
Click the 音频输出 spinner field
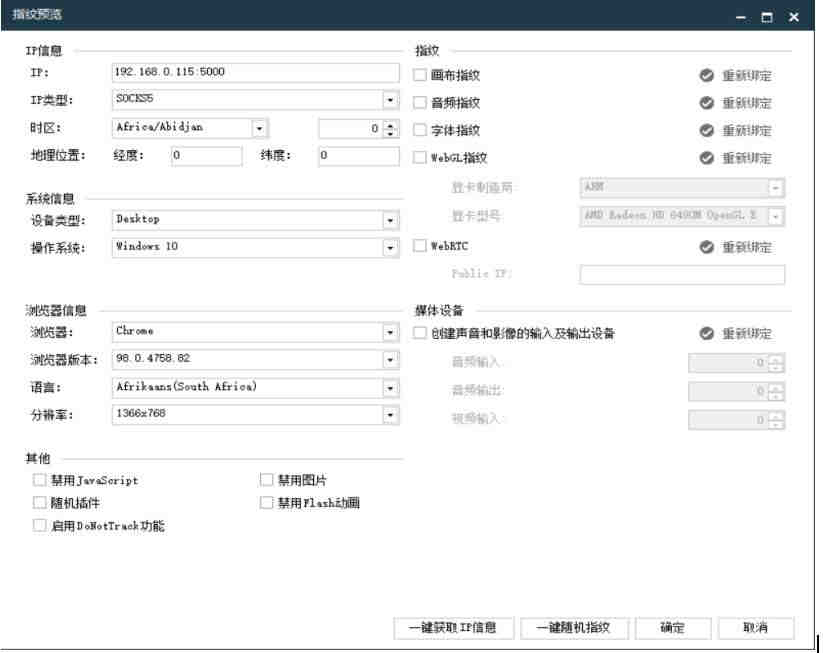tap(736, 391)
